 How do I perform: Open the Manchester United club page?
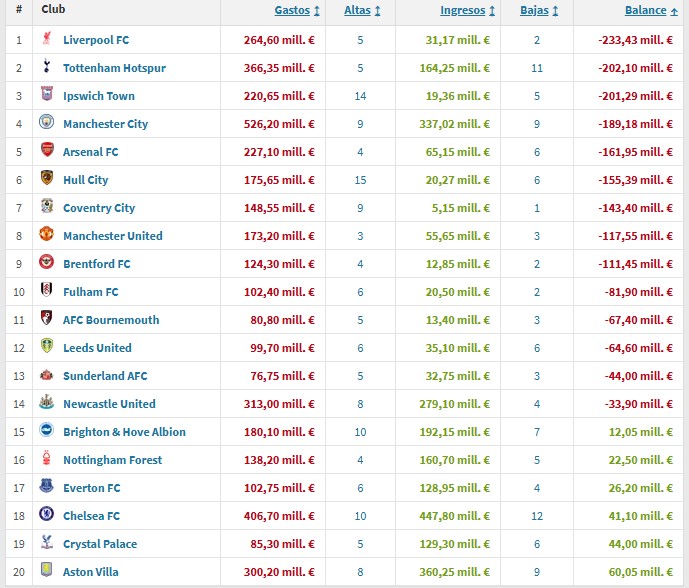coord(112,236)
